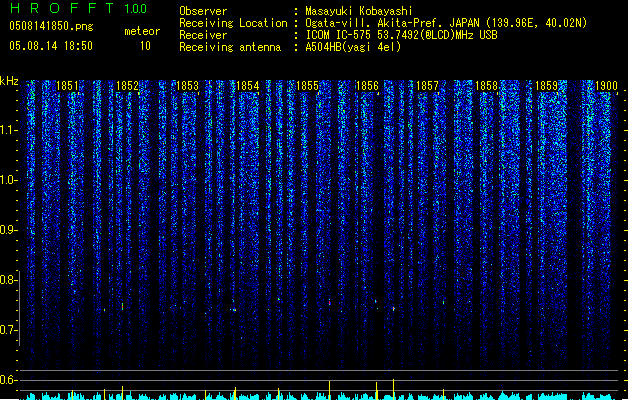The width and height of the screenshot is (629, 400).
Task: Click the 1.0 kHz frequency tick label
Action: (x=9, y=180)
